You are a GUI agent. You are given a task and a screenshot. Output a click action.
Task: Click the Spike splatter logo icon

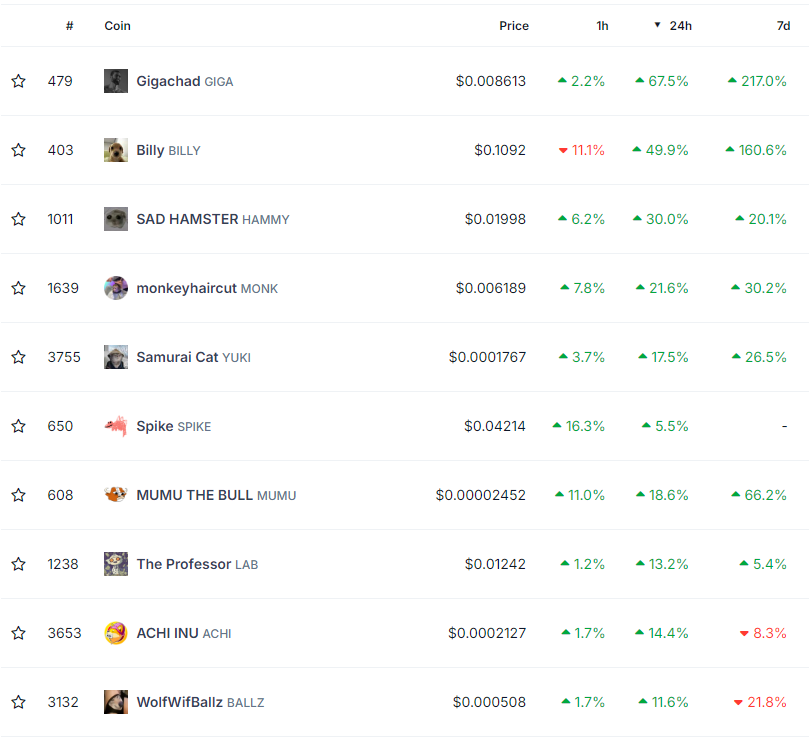point(115,426)
